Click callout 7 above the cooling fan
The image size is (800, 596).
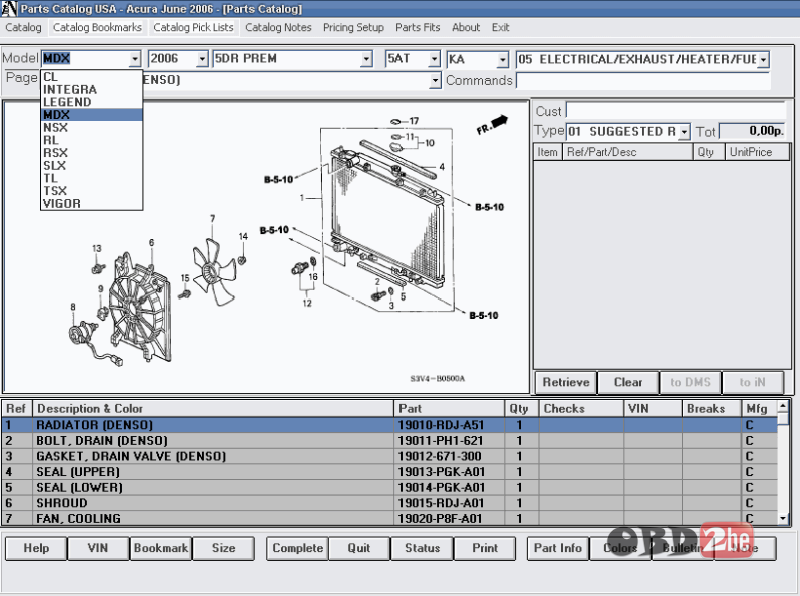click(213, 218)
